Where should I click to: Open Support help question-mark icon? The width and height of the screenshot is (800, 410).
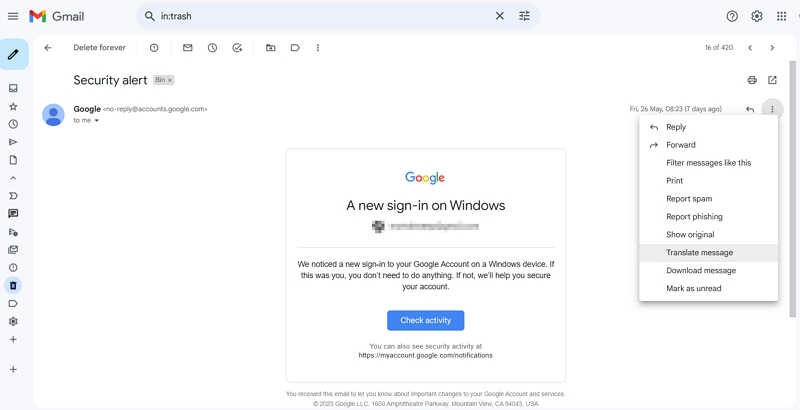[x=732, y=16]
